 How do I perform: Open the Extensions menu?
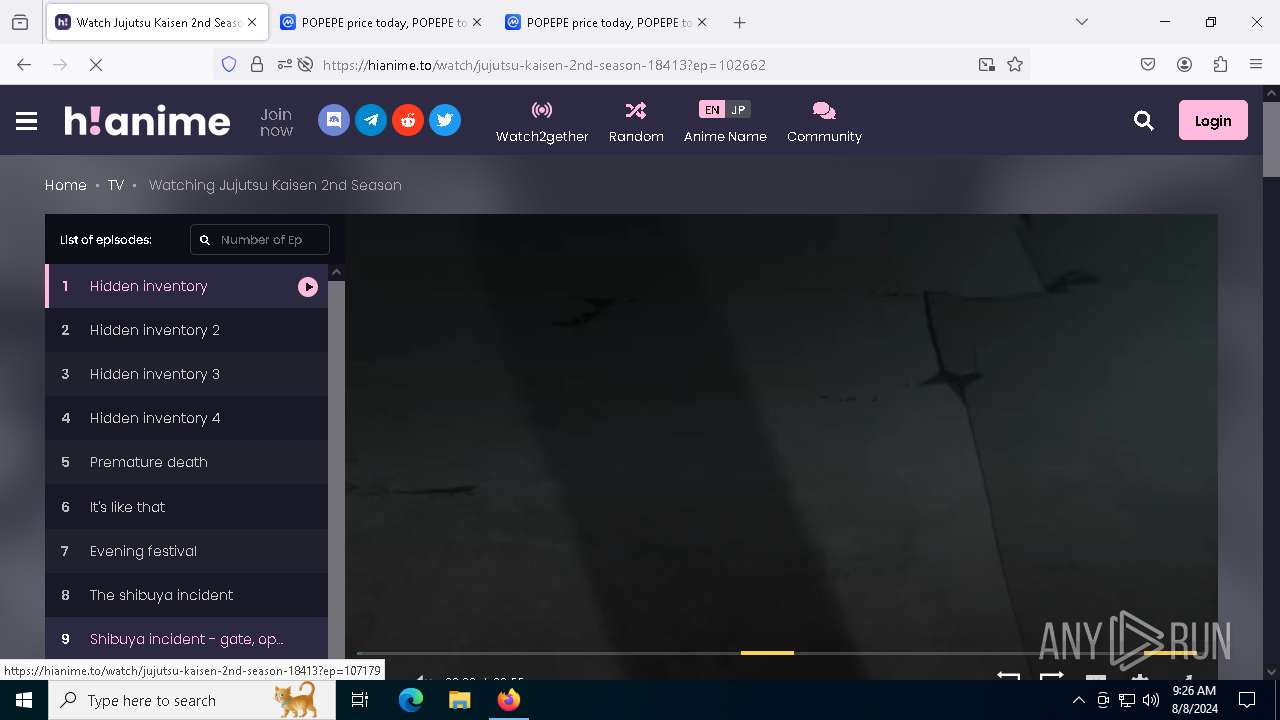[x=1220, y=64]
